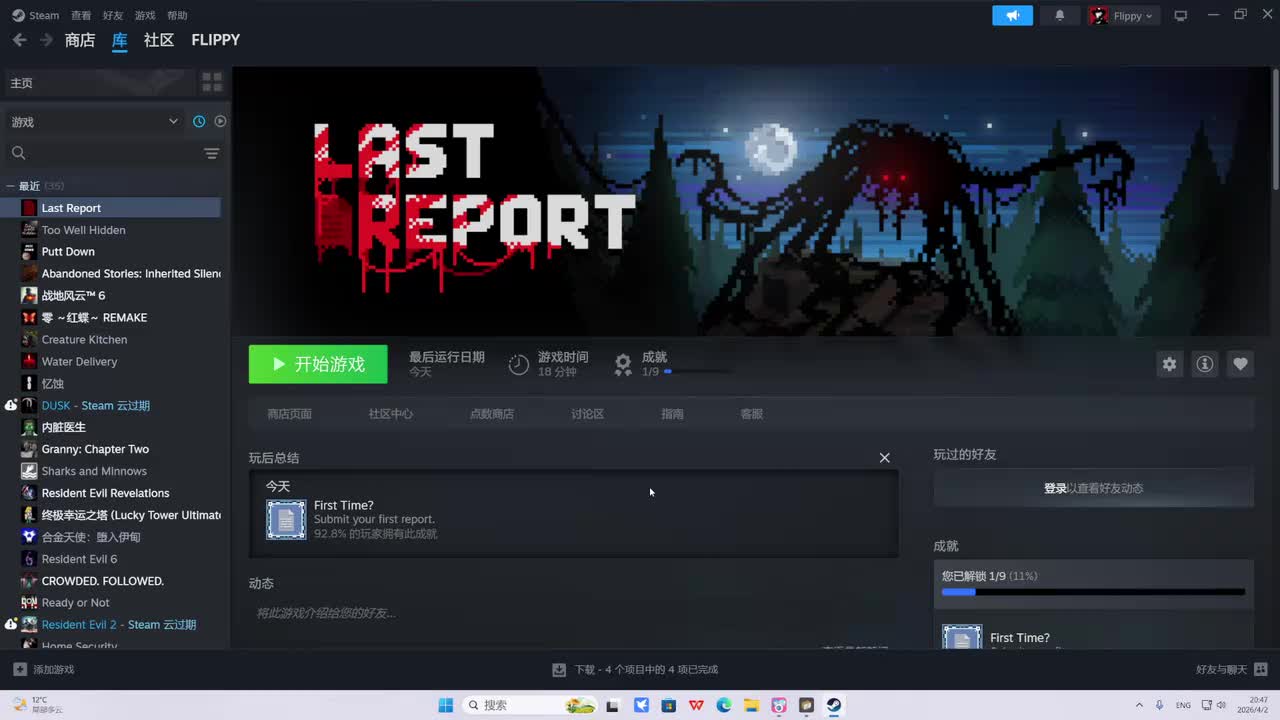1280x720 pixels.
Task: Click 登录 to view friend activity
Action: (1055, 488)
